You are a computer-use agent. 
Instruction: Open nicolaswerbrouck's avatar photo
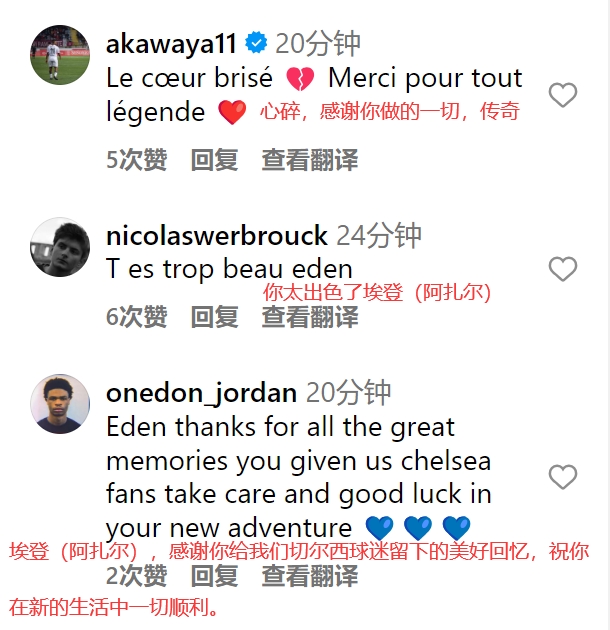[x=60, y=247]
